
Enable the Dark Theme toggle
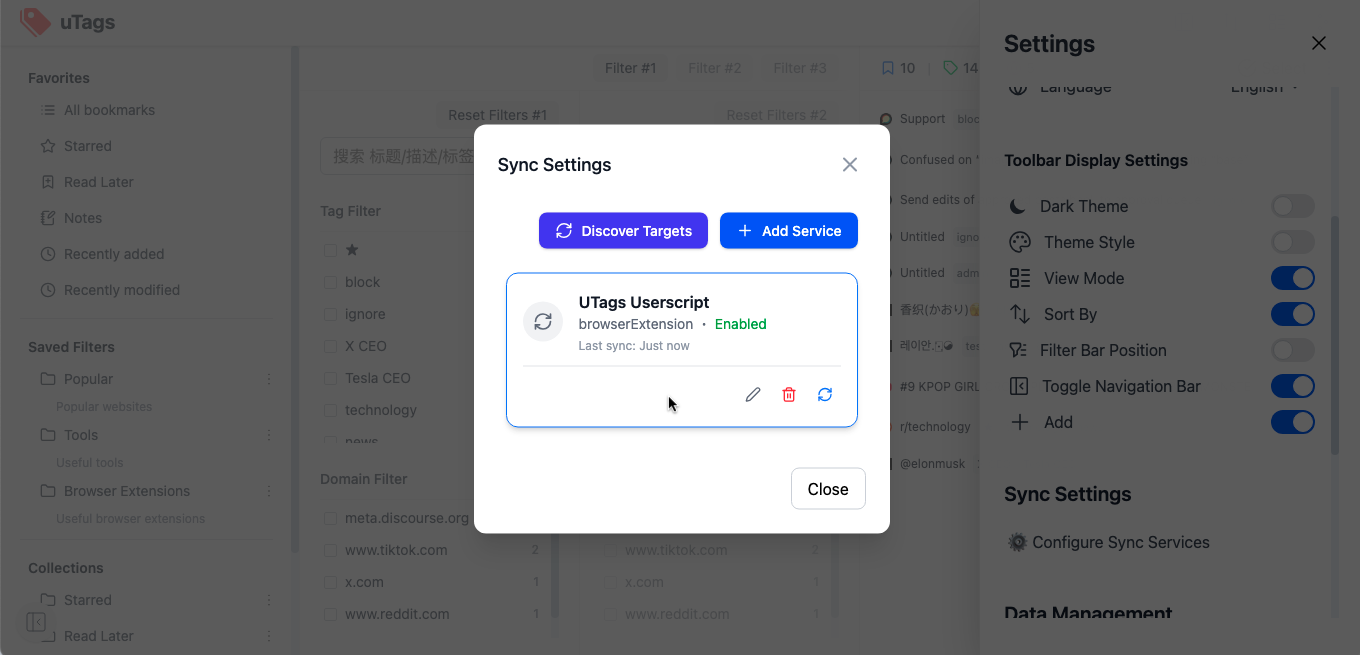tap(1292, 206)
